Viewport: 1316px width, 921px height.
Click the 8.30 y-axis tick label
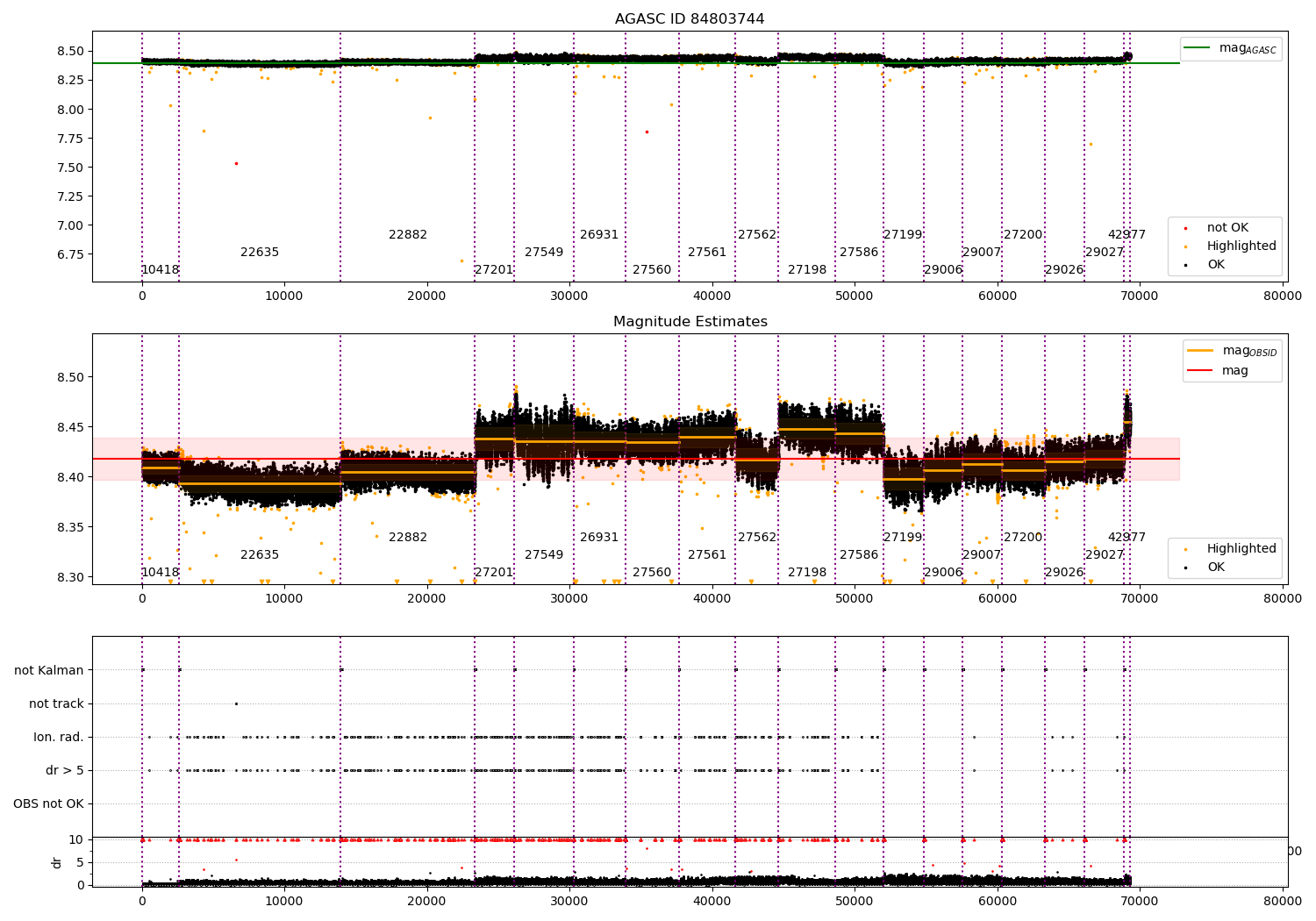click(x=70, y=578)
